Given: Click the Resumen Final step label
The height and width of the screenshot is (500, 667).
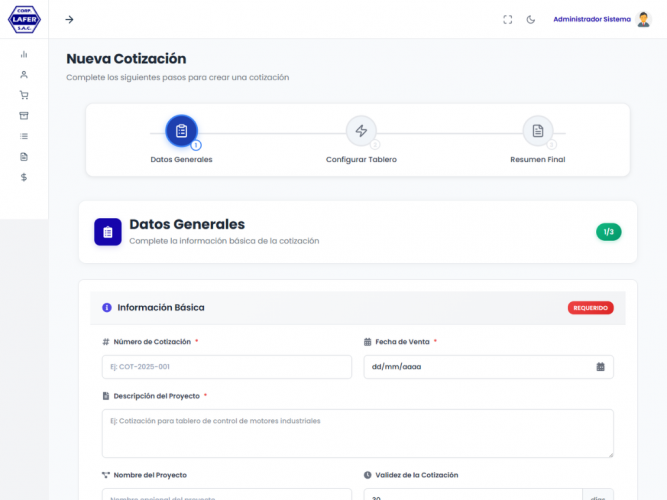Looking at the screenshot, I should 538,160.
